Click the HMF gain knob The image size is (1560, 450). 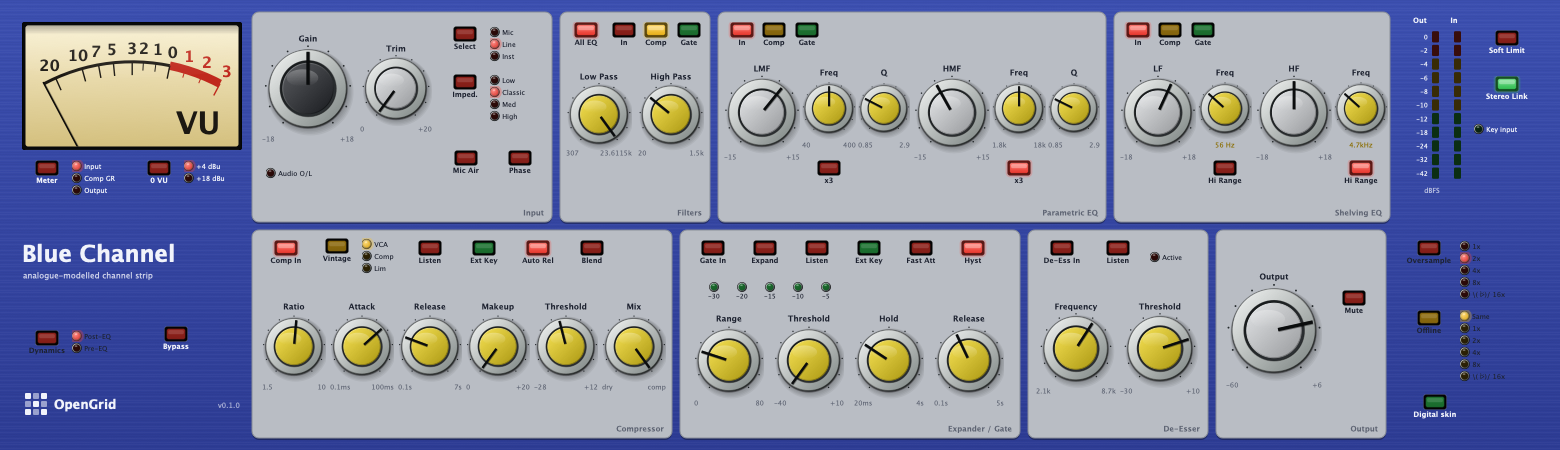tap(952, 112)
